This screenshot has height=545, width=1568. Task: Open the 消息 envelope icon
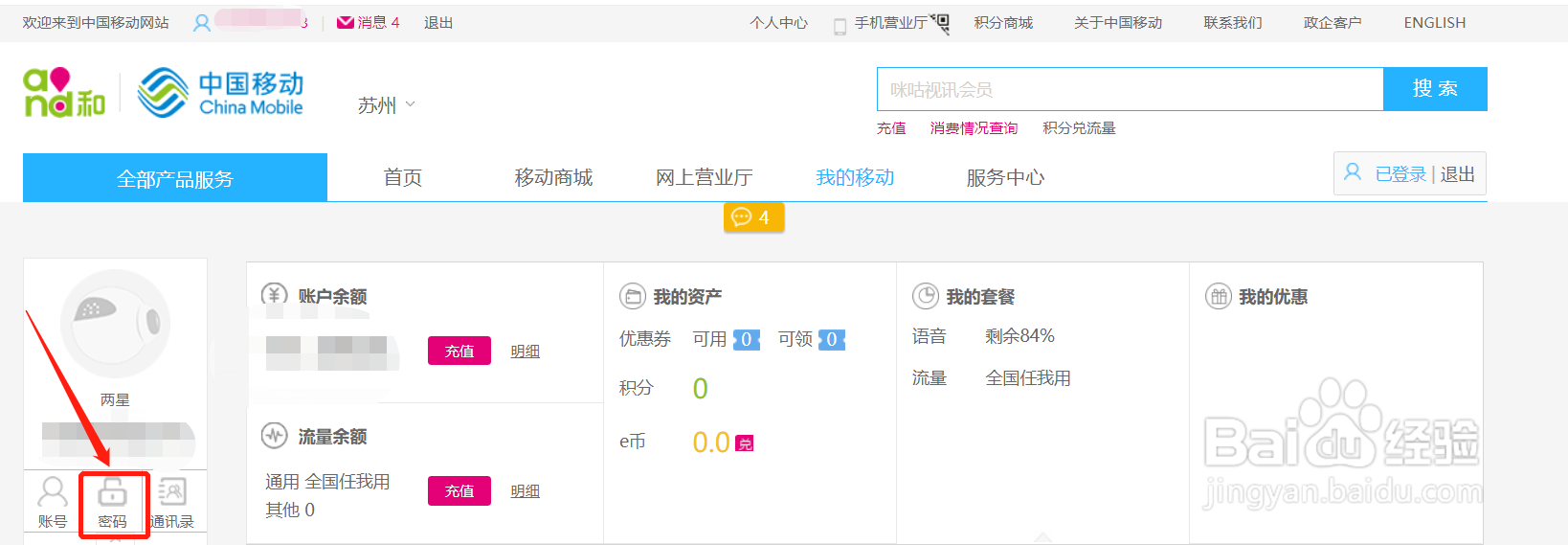346,23
